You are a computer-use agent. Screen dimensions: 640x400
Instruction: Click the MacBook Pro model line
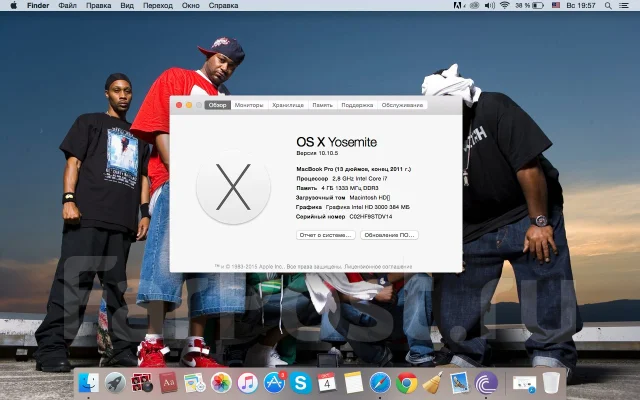click(x=353, y=169)
